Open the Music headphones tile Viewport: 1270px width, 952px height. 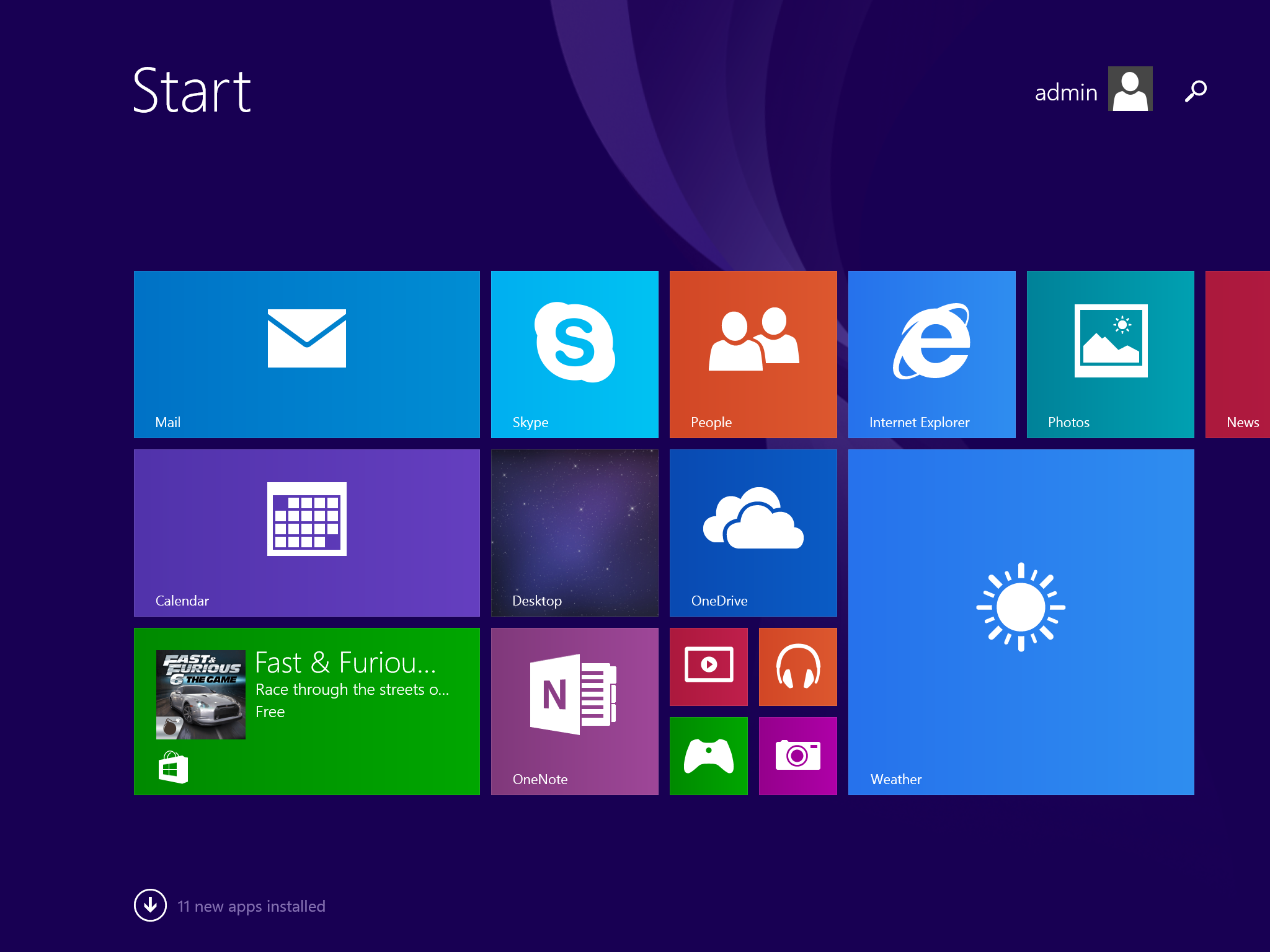[797, 666]
